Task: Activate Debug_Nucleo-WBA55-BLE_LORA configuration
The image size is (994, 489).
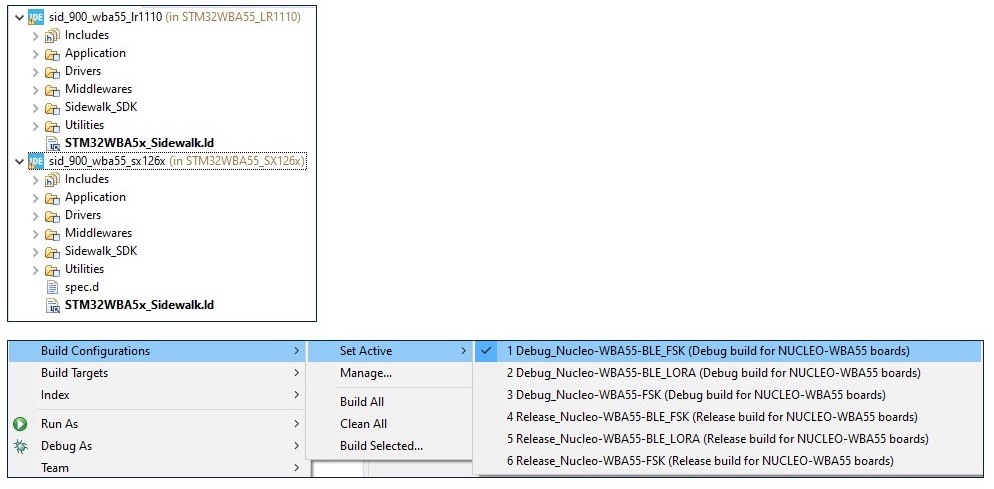Action: tap(728, 373)
